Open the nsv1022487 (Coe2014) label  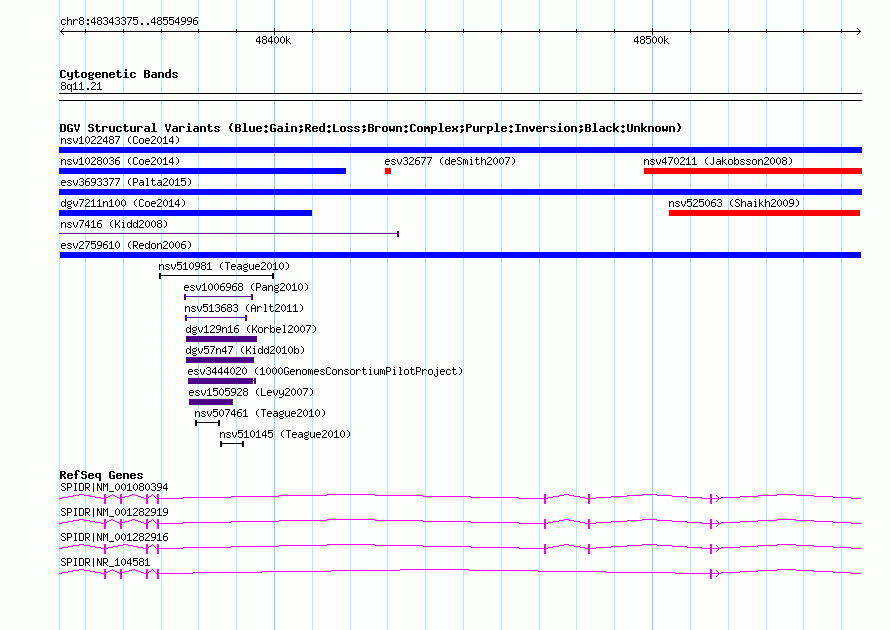pyautogui.click(x=120, y=140)
